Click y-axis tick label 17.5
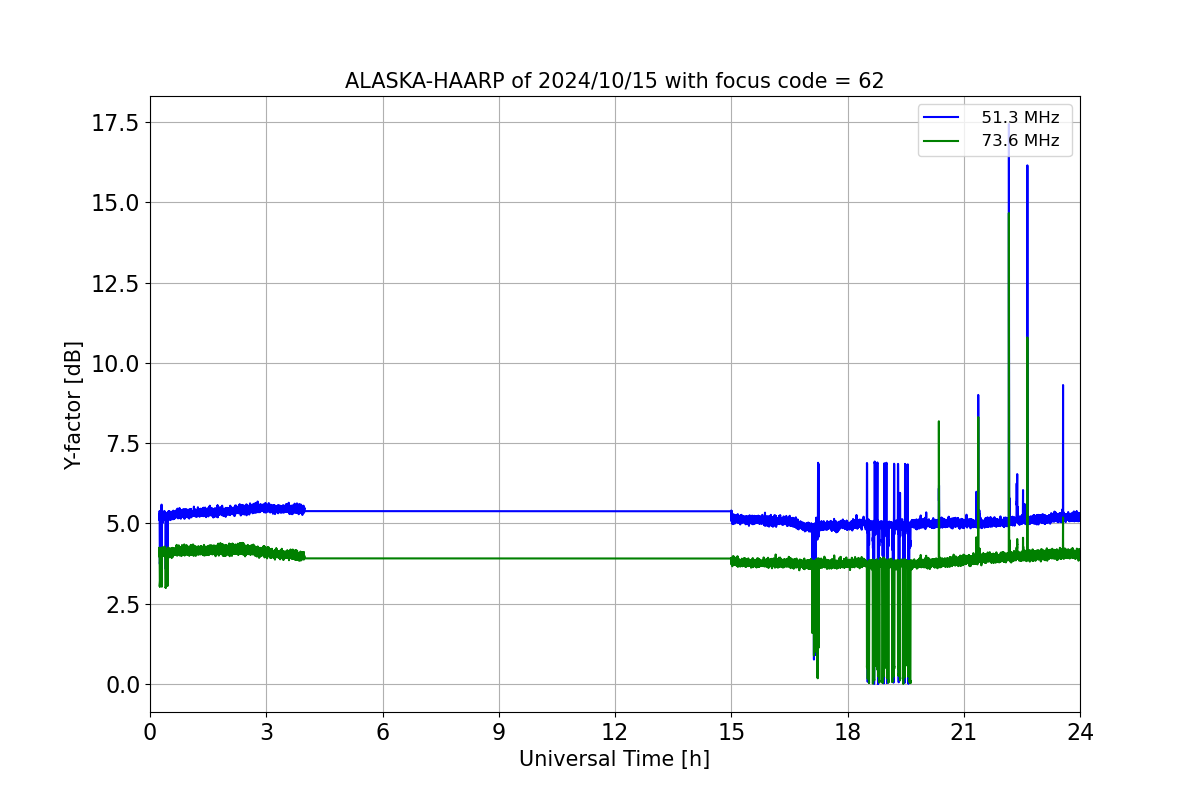This screenshot has height=800, width=1200. (116, 122)
